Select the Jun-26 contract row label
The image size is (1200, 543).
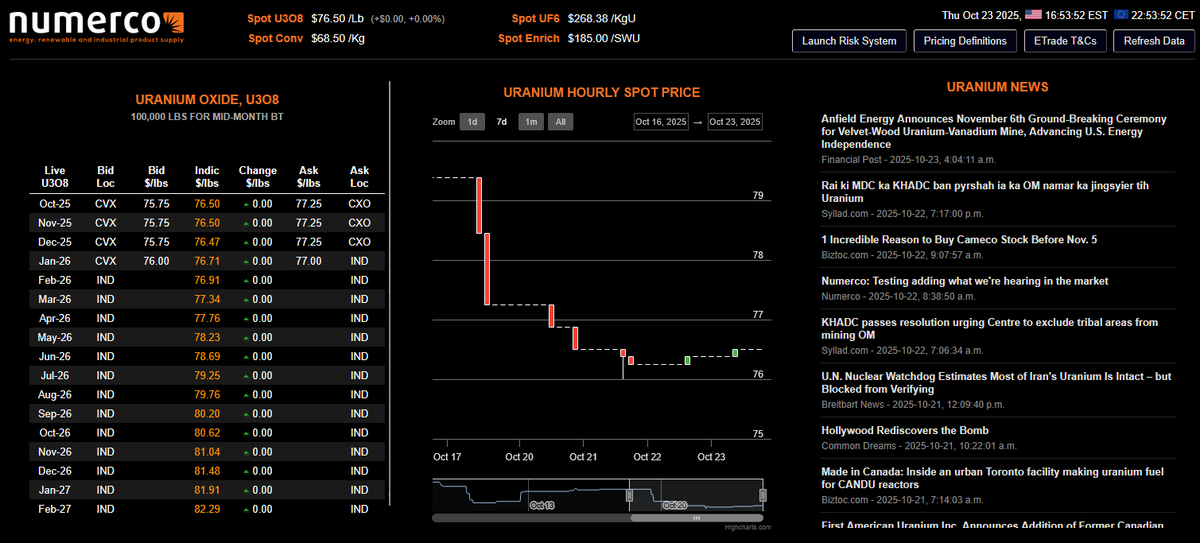tap(55, 356)
